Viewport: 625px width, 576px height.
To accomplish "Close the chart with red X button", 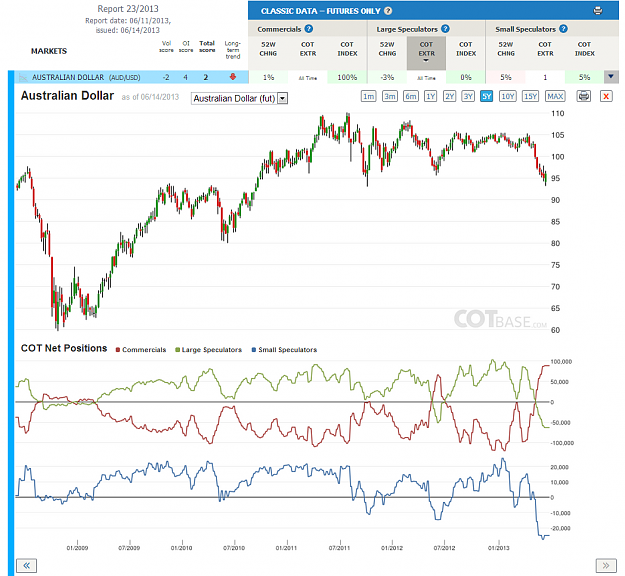I will (606, 96).
